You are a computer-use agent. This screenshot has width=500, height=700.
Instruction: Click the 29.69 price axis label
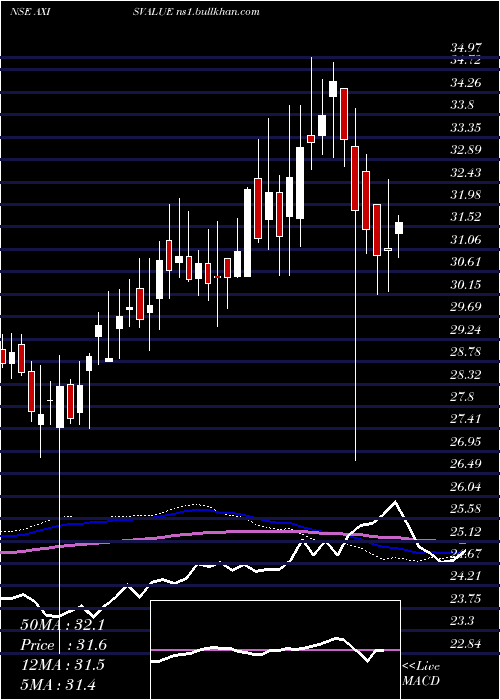466,307
